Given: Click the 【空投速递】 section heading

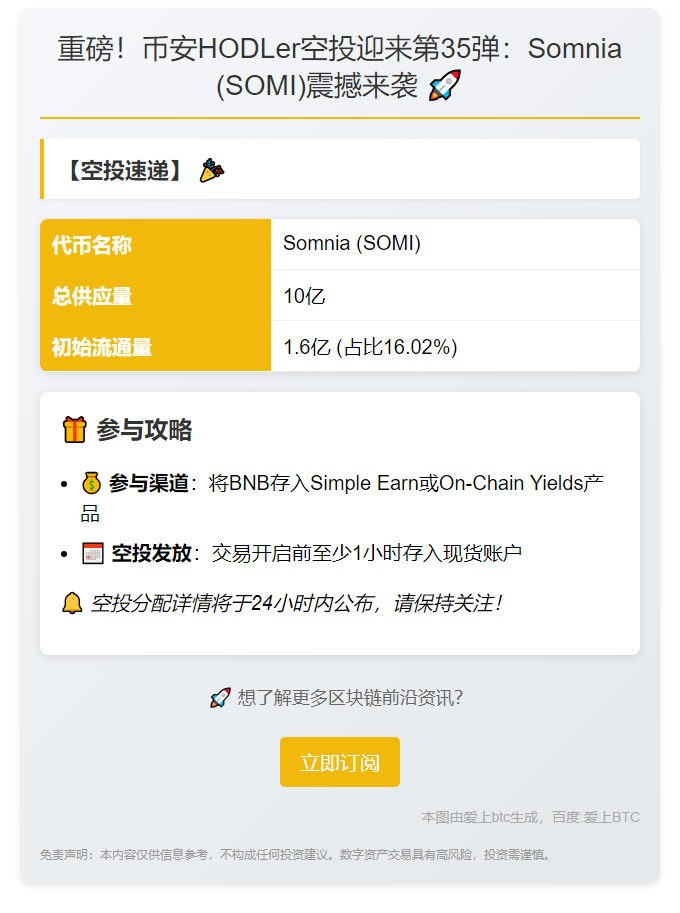Looking at the screenshot, I should (124, 170).
